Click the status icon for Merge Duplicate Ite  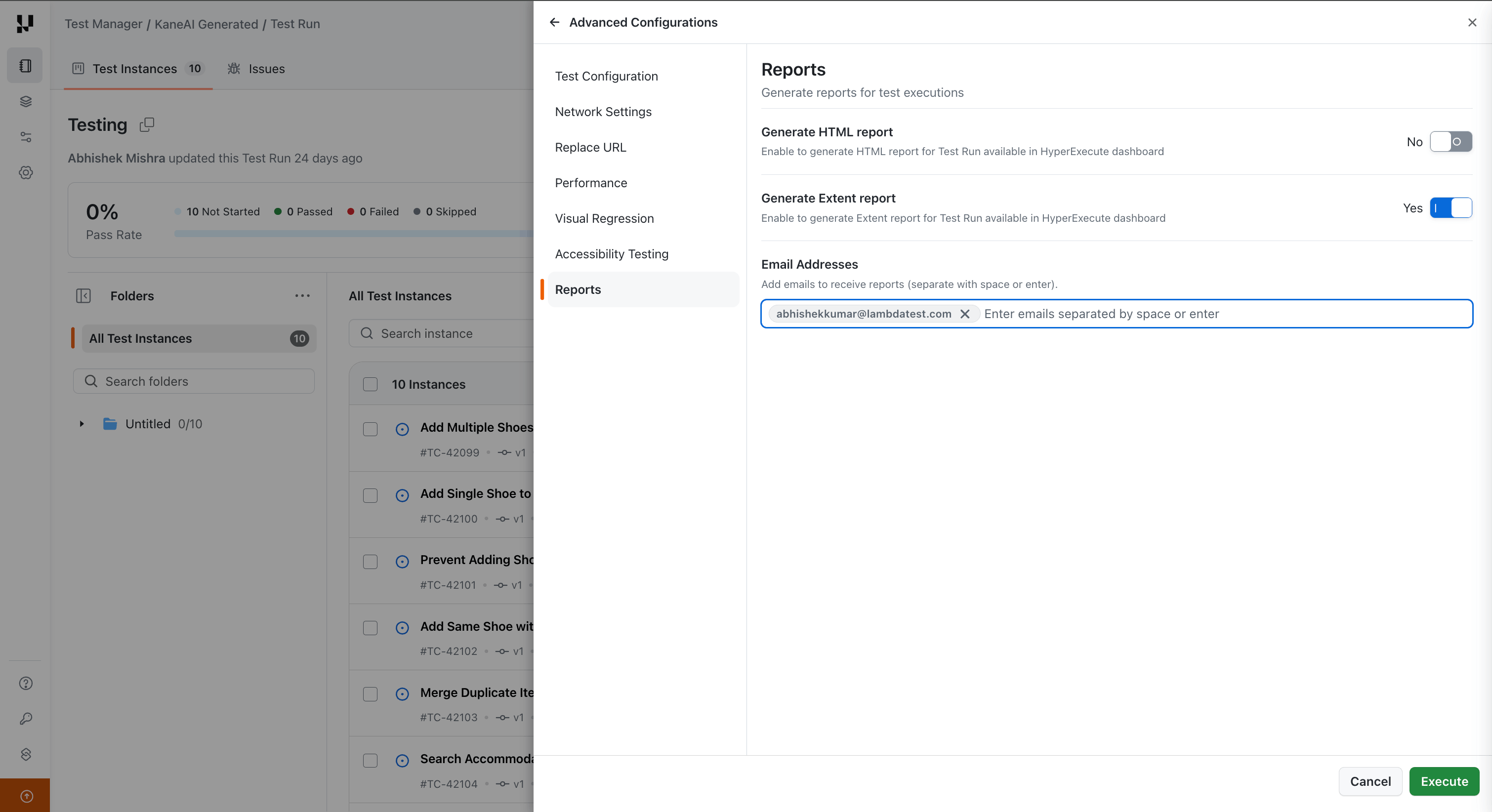[x=402, y=694]
